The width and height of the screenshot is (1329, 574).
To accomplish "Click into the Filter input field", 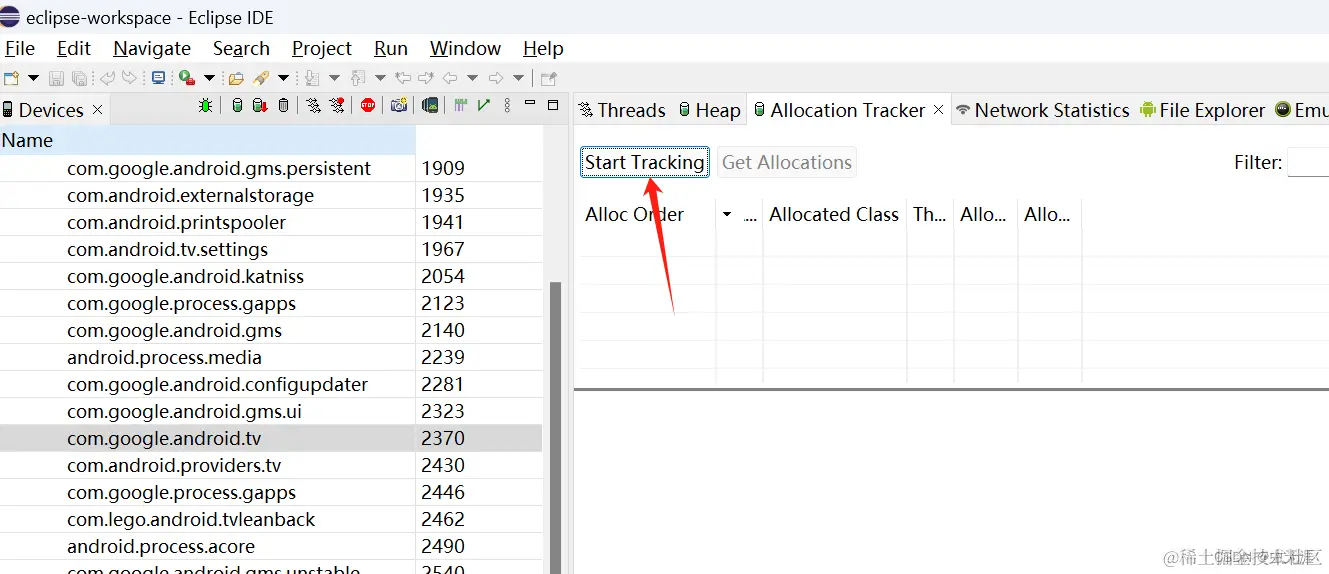I will tap(1308, 162).
